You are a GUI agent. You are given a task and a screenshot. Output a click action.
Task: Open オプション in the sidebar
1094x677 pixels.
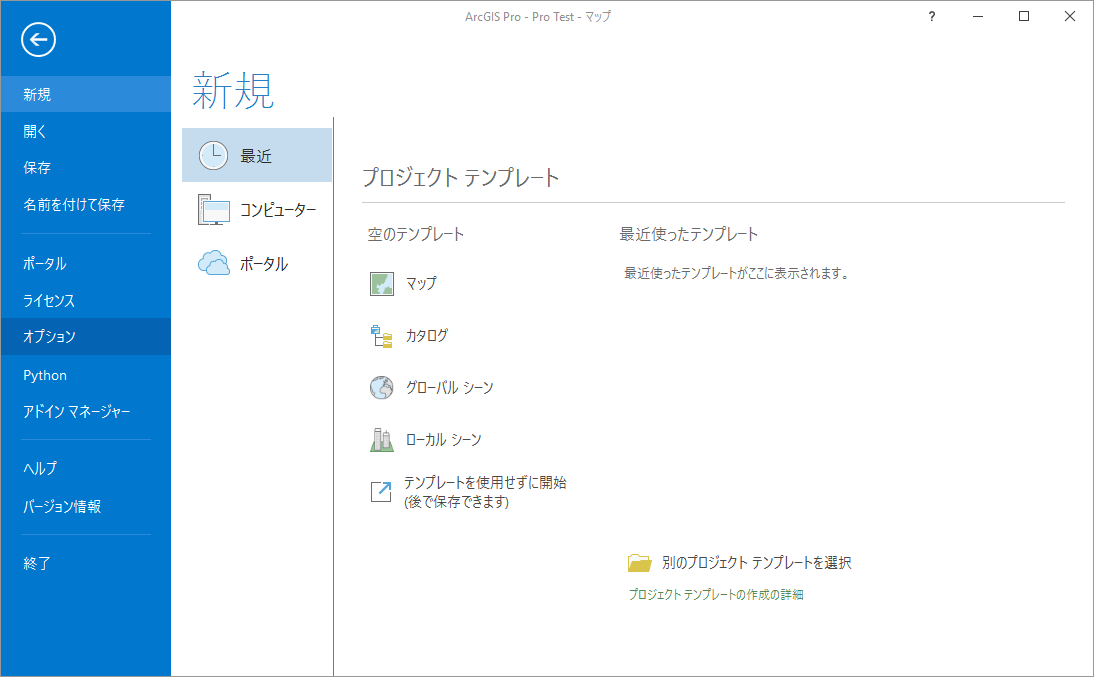tap(86, 336)
